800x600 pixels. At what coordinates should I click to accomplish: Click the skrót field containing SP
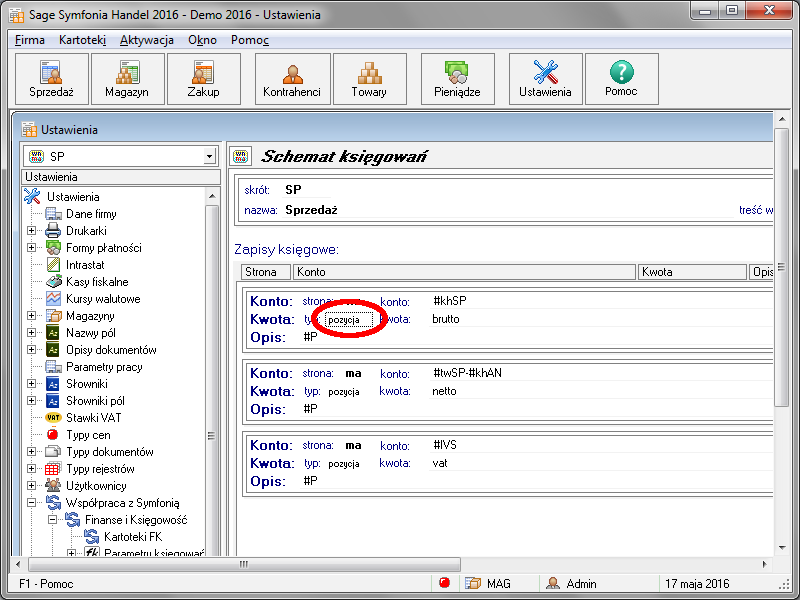coord(307,190)
